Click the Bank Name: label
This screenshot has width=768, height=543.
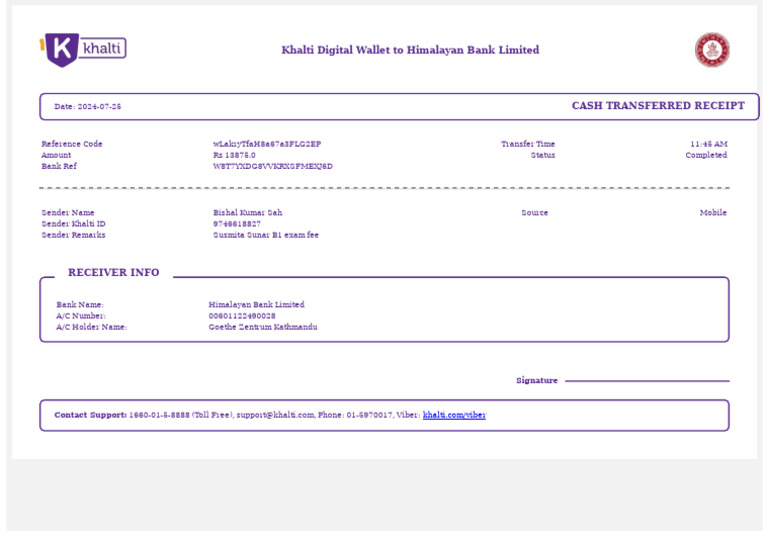pyautogui.click(x=80, y=305)
